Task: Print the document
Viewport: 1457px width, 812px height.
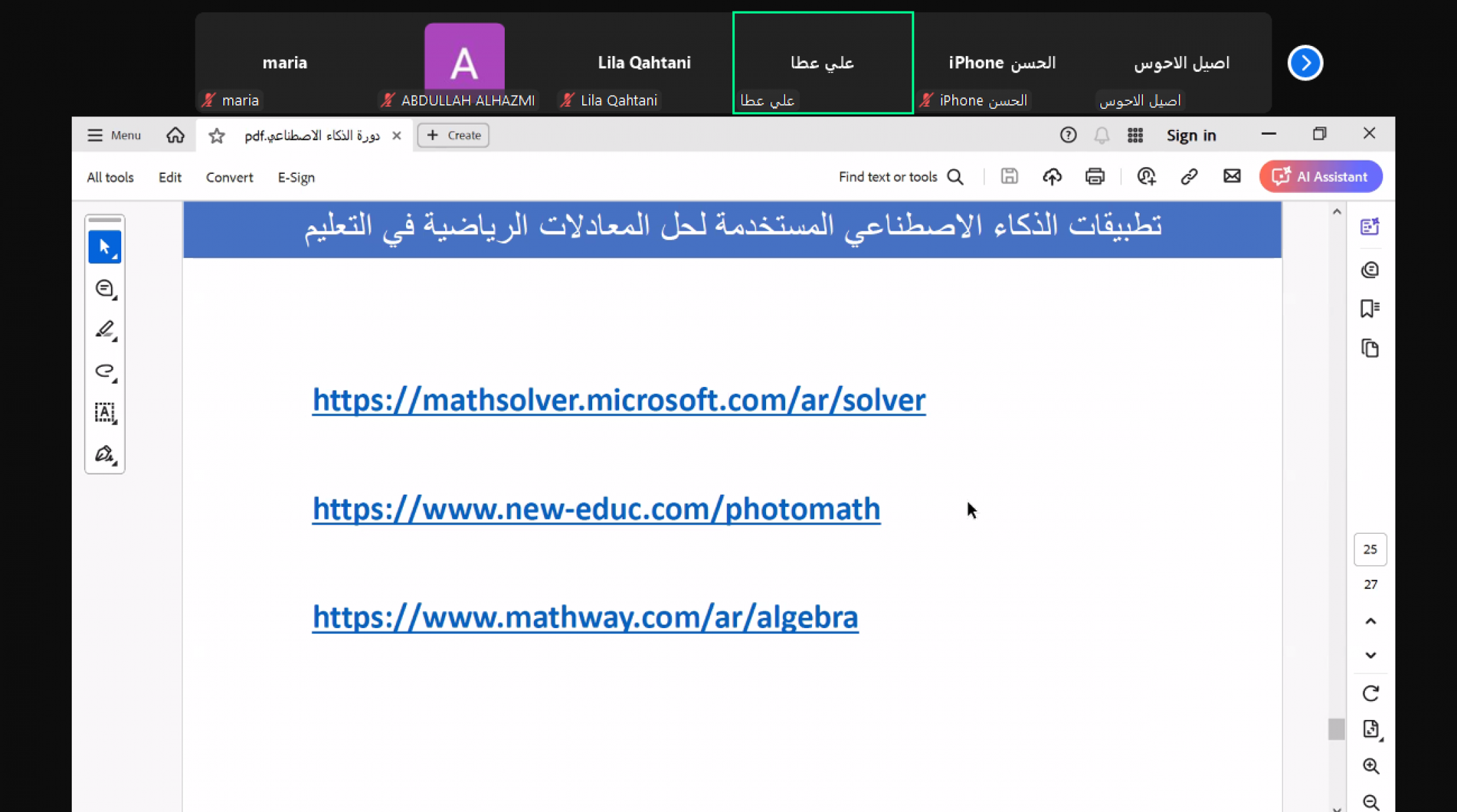Action: tap(1095, 177)
